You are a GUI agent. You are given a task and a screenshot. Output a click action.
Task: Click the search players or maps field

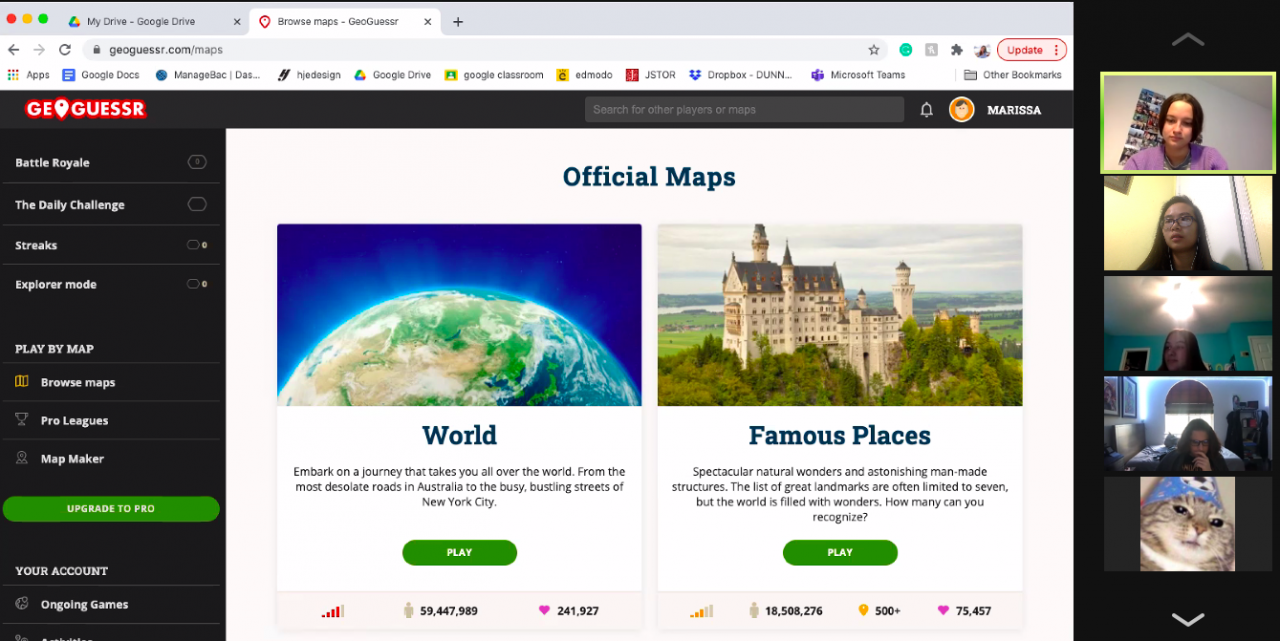point(744,110)
